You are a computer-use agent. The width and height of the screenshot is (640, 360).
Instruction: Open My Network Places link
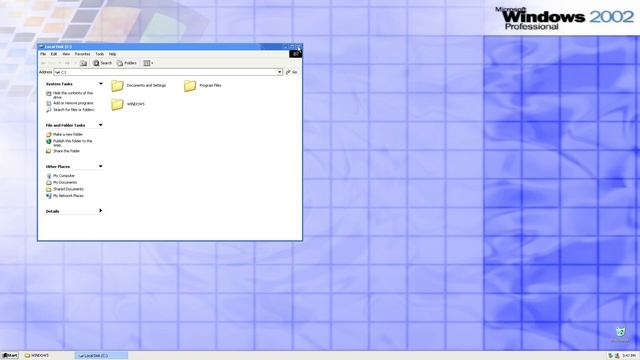pos(68,196)
